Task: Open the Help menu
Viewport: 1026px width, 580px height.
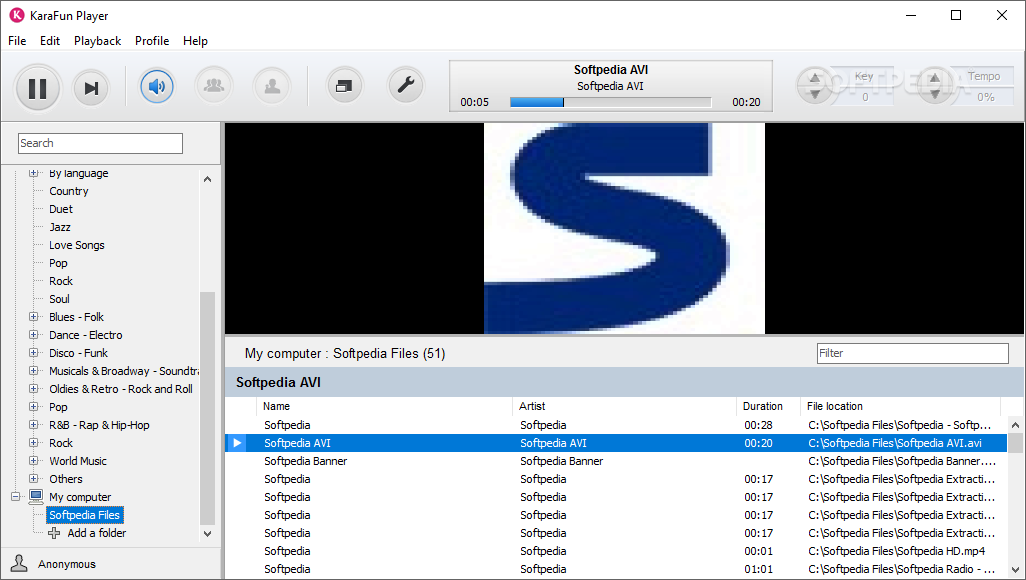Action: tap(195, 41)
